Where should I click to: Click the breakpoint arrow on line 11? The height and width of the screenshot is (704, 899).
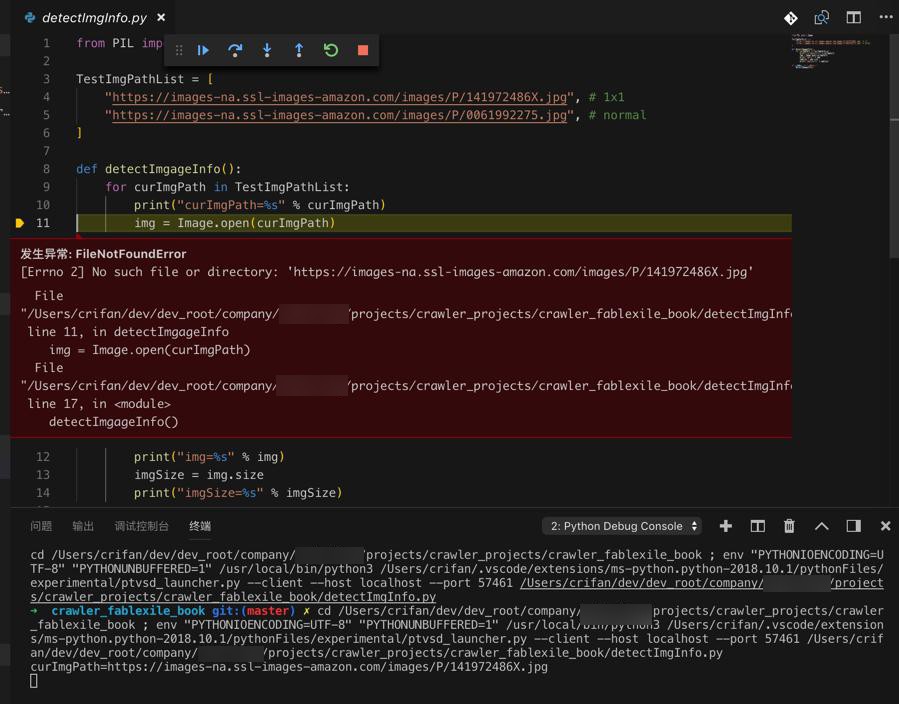pos(19,223)
